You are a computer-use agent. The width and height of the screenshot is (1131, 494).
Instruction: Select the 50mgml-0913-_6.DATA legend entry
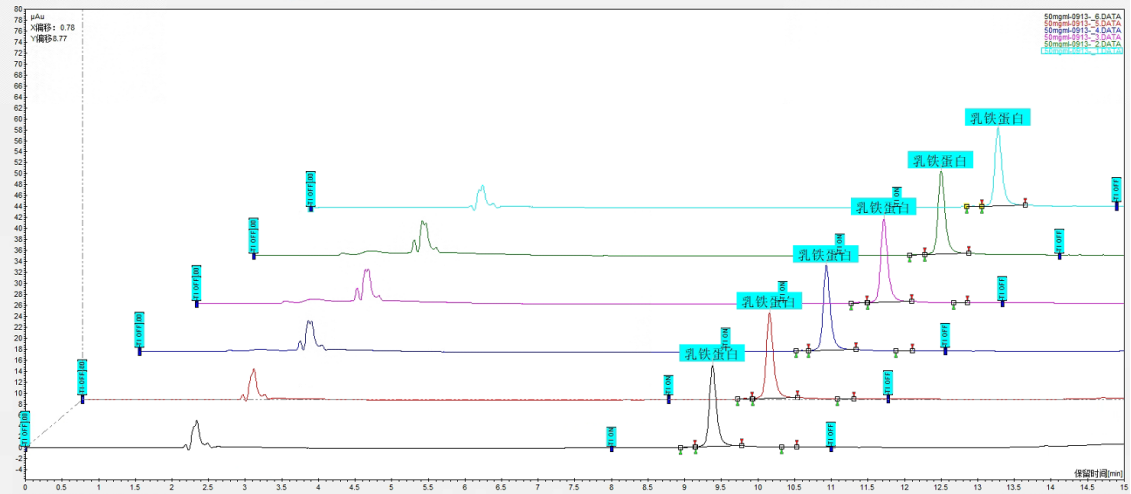(1083, 16)
